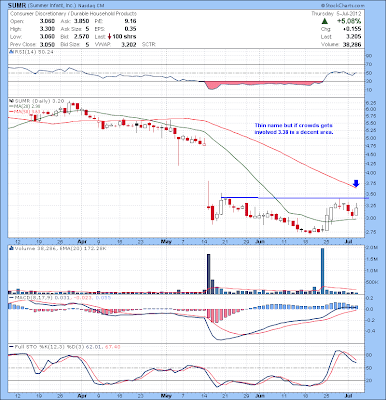The image size is (386, 400).
Task: Click the SCTR label
Action: (149, 44)
